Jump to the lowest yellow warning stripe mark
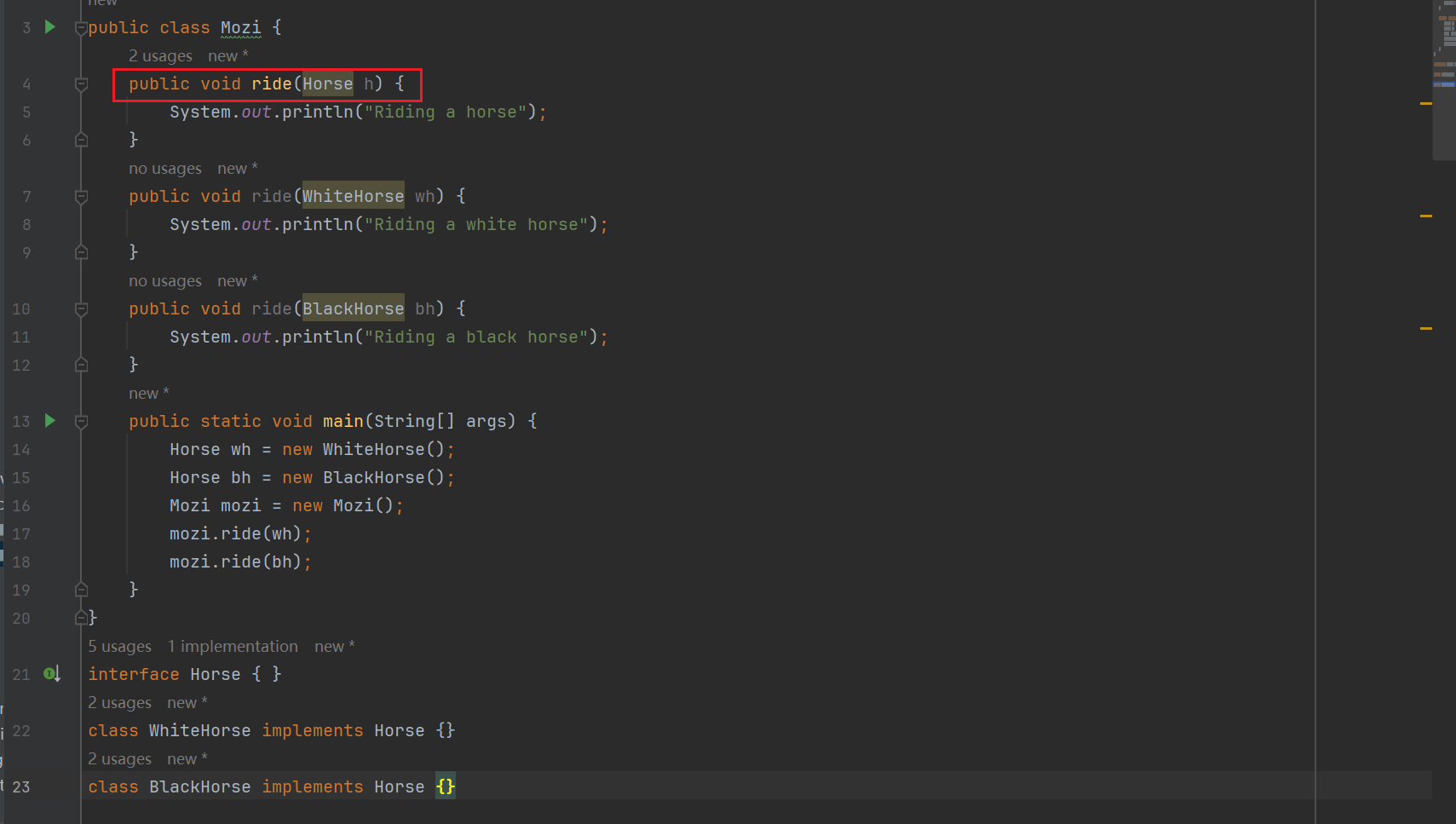The width and height of the screenshot is (1456, 824). click(x=1426, y=328)
